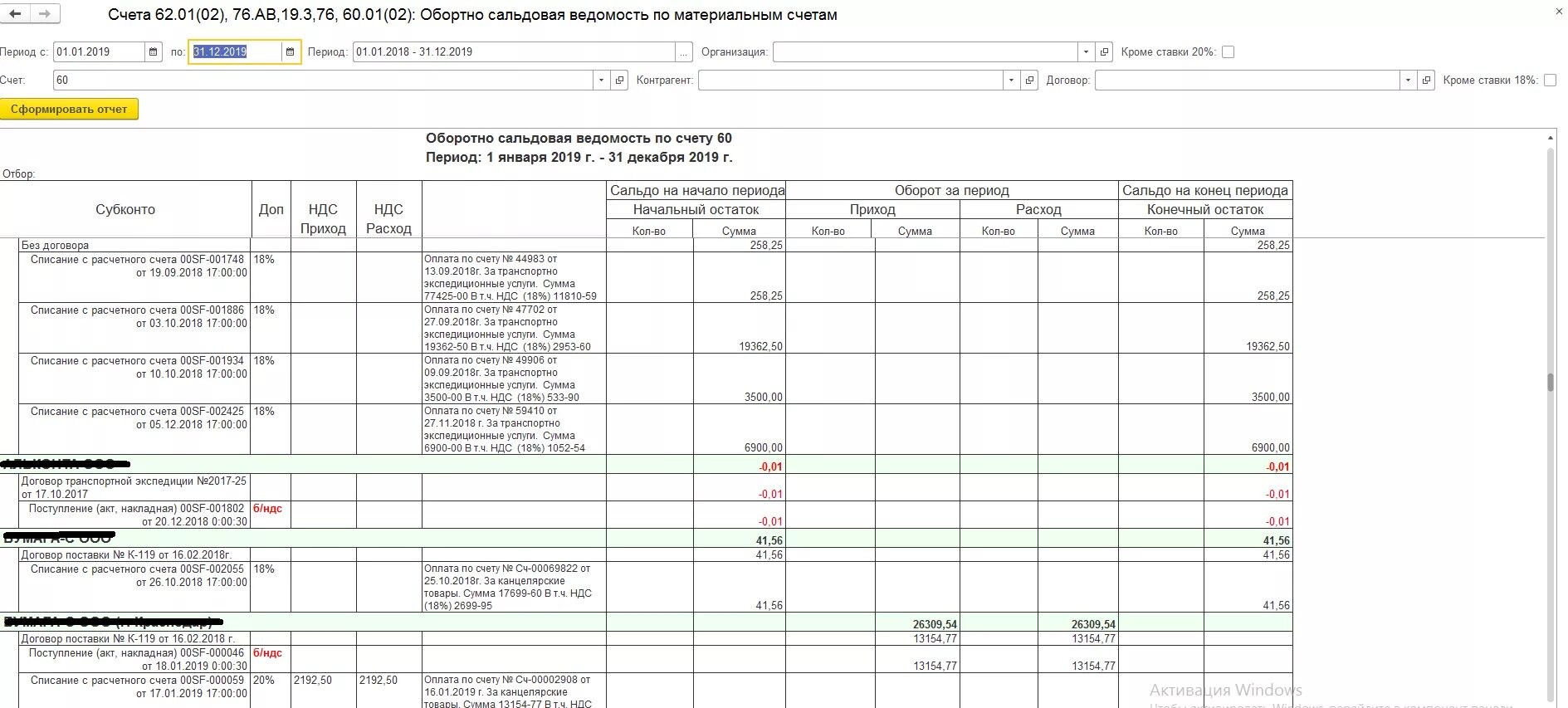
Task: Click the Договор input field
Action: (x=1247, y=81)
